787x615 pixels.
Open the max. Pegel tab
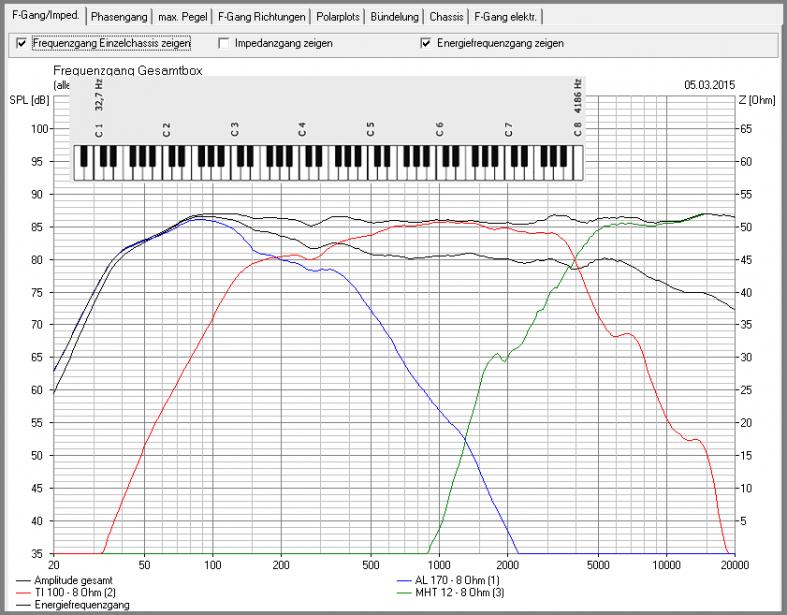183,17
